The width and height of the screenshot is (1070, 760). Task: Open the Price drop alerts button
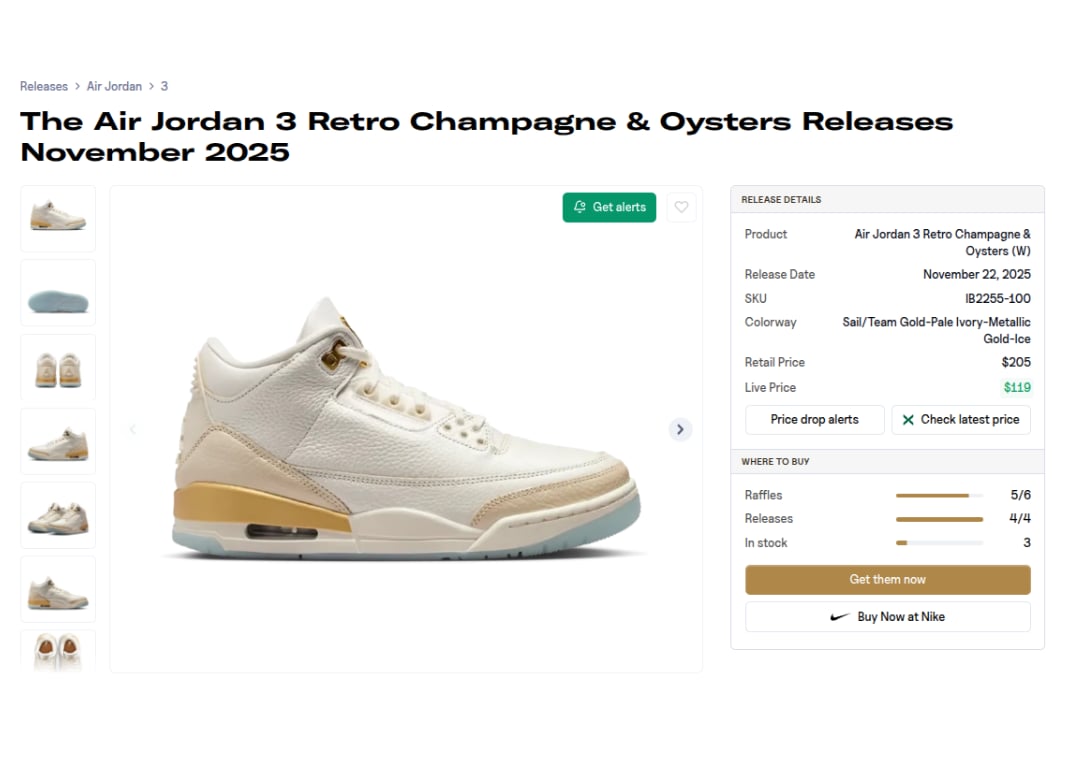pos(814,420)
